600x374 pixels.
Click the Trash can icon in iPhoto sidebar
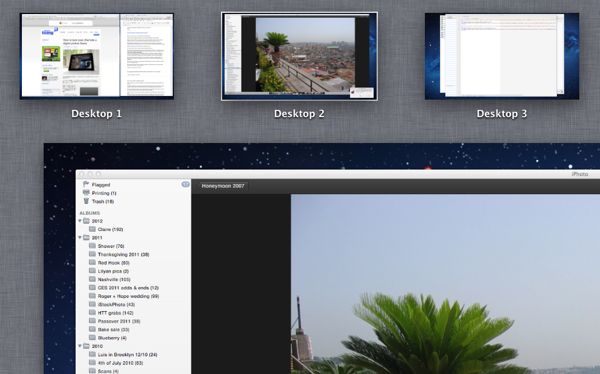(86, 201)
